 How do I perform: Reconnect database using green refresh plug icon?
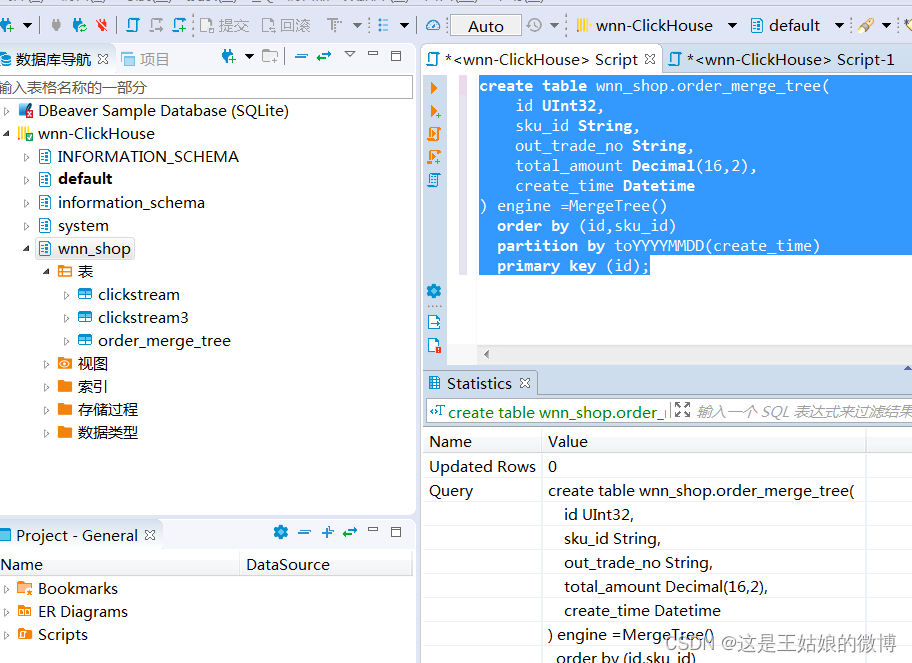77,25
